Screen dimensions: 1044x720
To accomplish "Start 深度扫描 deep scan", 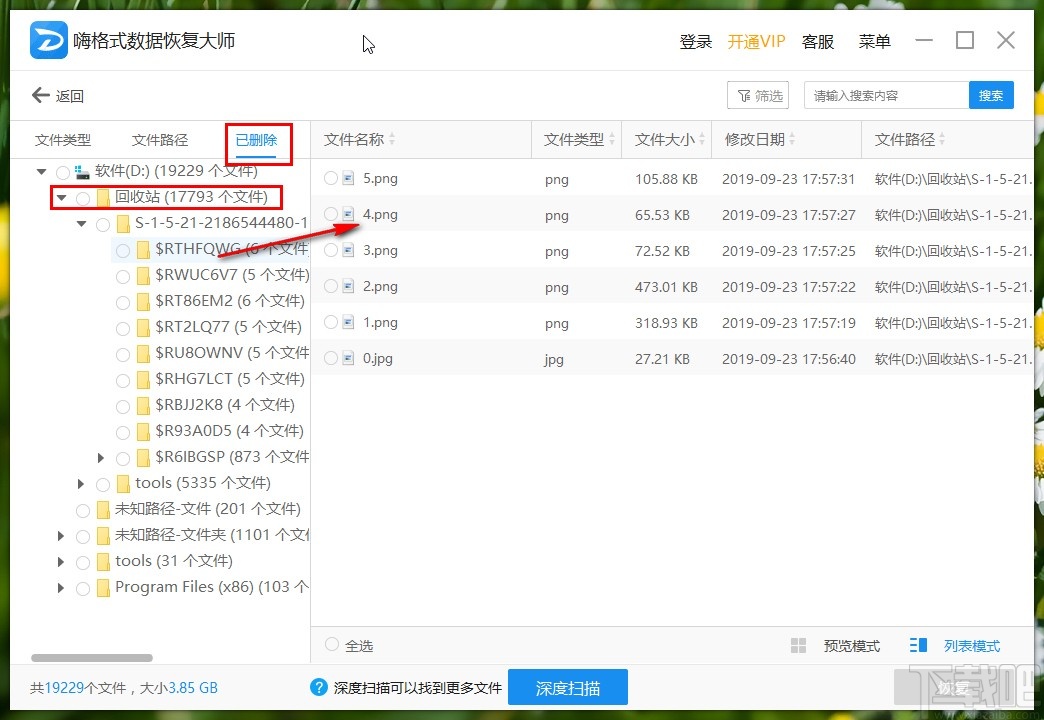I will (x=568, y=688).
